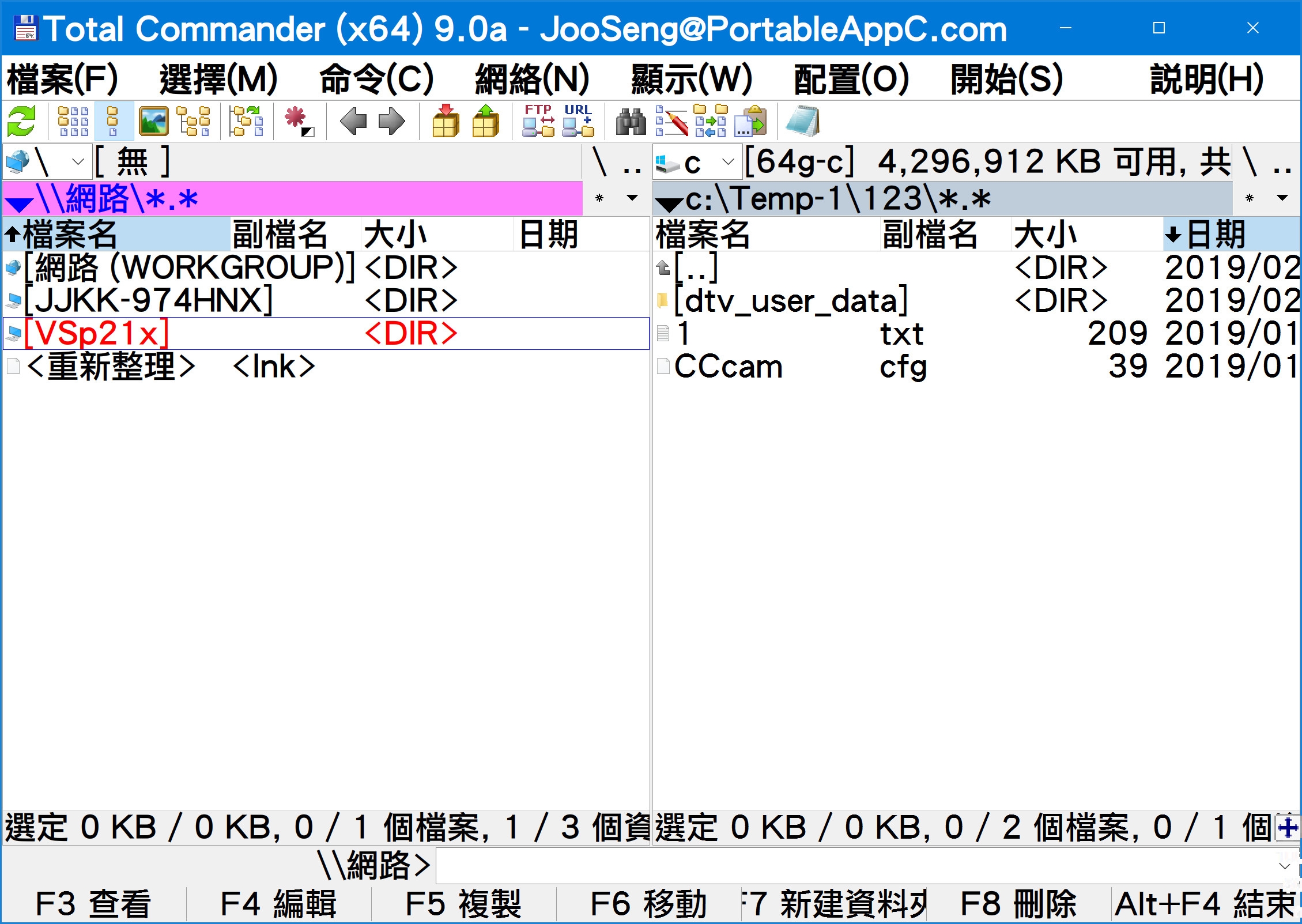Click the branch view with refresh arrow icon

[246, 122]
